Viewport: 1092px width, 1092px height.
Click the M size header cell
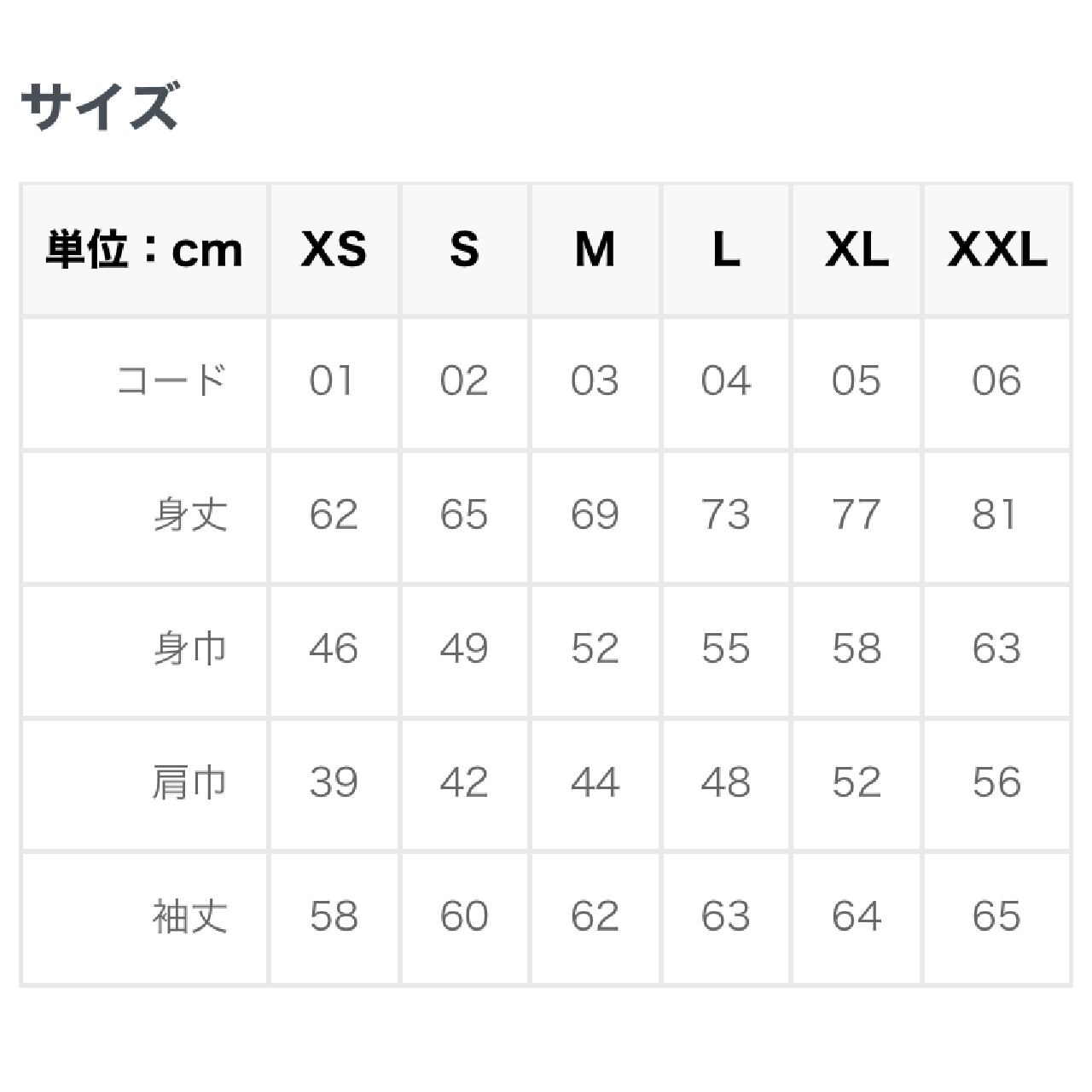click(595, 250)
